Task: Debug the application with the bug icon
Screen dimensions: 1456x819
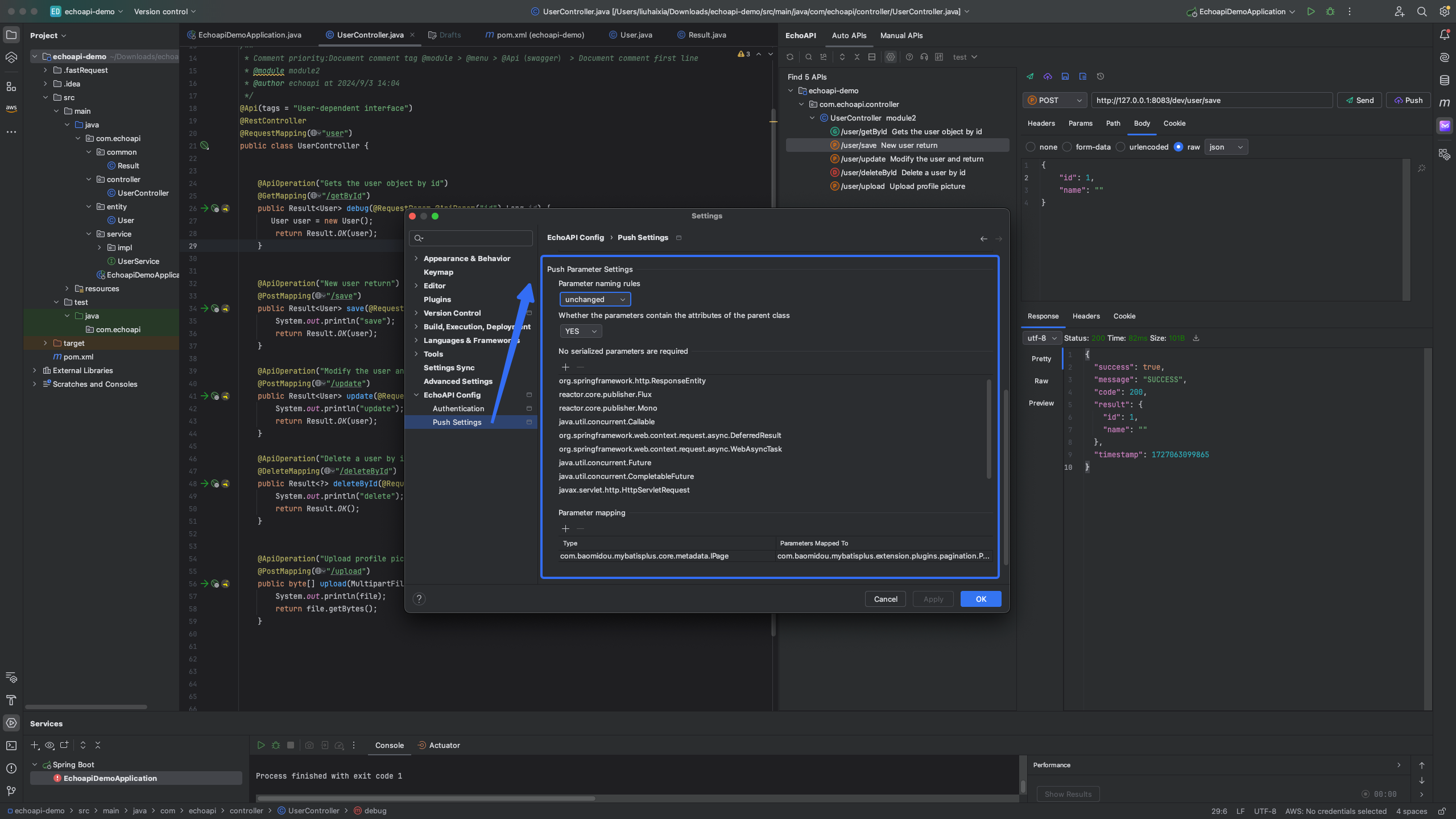Action: (1330, 11)
